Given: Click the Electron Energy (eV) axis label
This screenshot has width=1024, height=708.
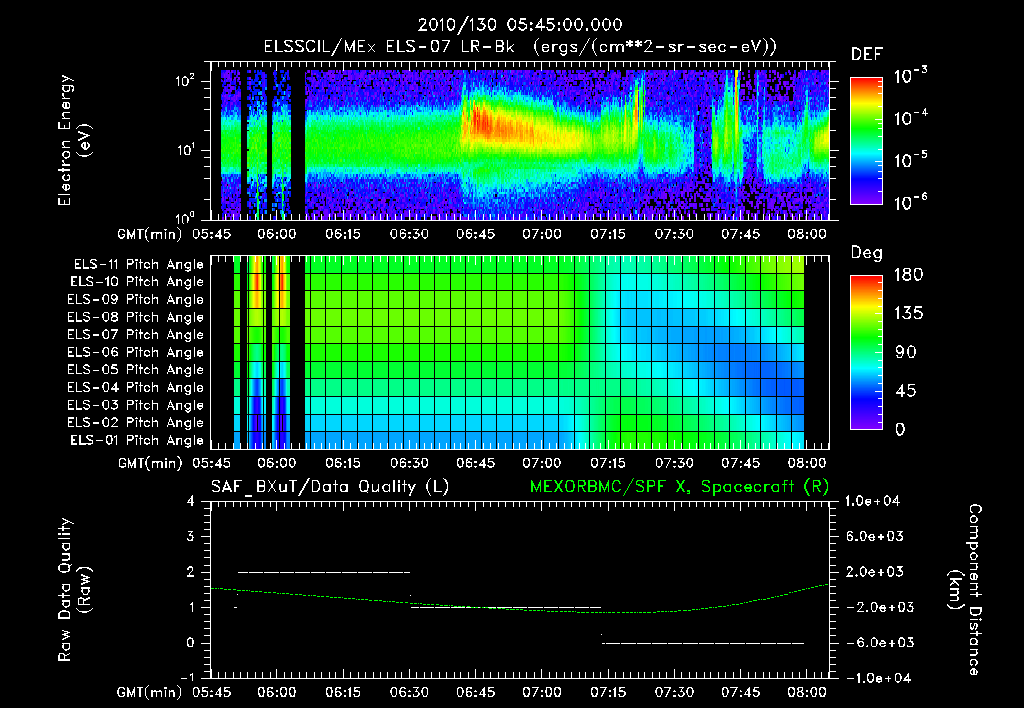Looking at the screenshot, I should (74, 140).
